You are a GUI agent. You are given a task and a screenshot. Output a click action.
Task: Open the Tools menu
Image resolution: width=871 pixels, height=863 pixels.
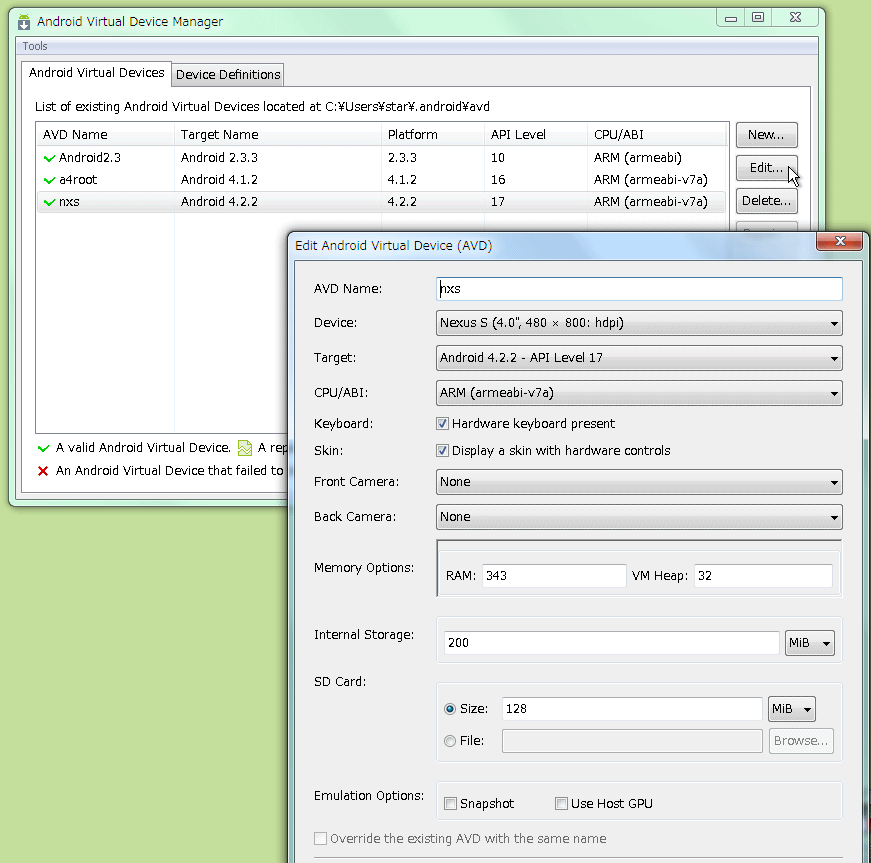(x=34, y=46)
